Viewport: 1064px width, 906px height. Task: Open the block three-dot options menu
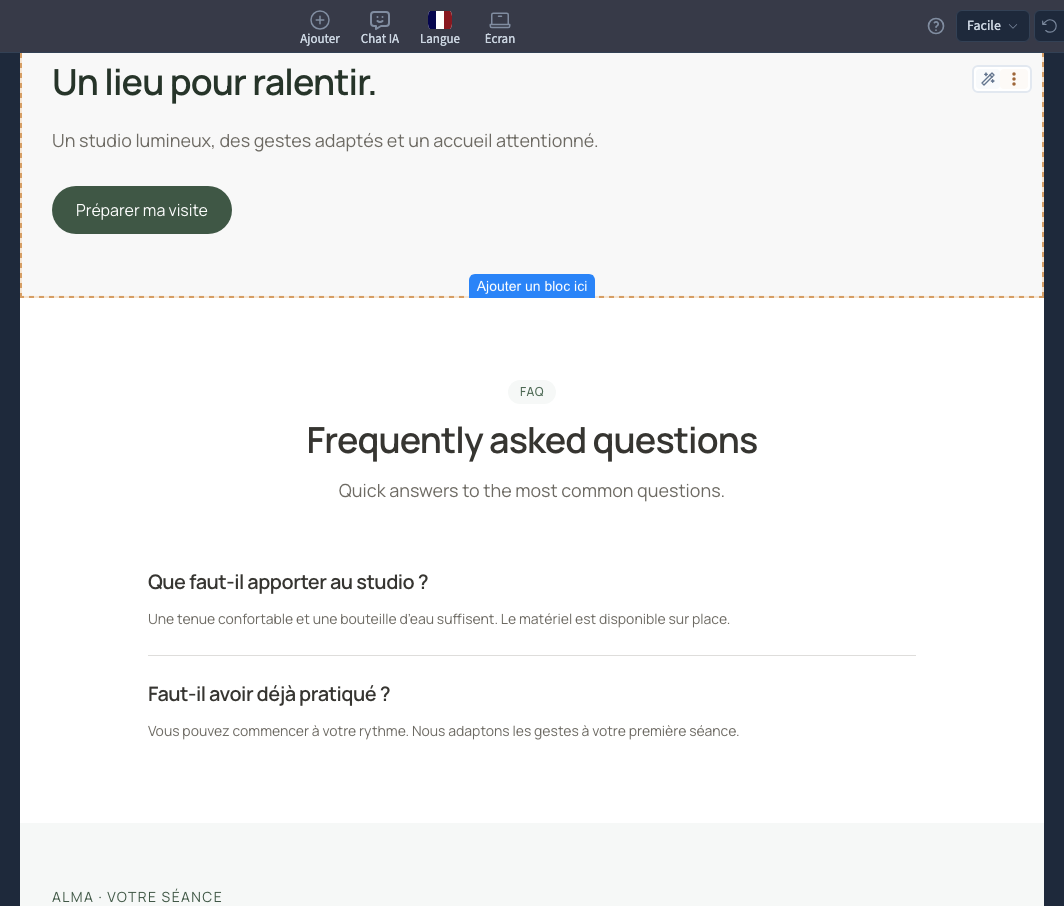pos(1014,79)
